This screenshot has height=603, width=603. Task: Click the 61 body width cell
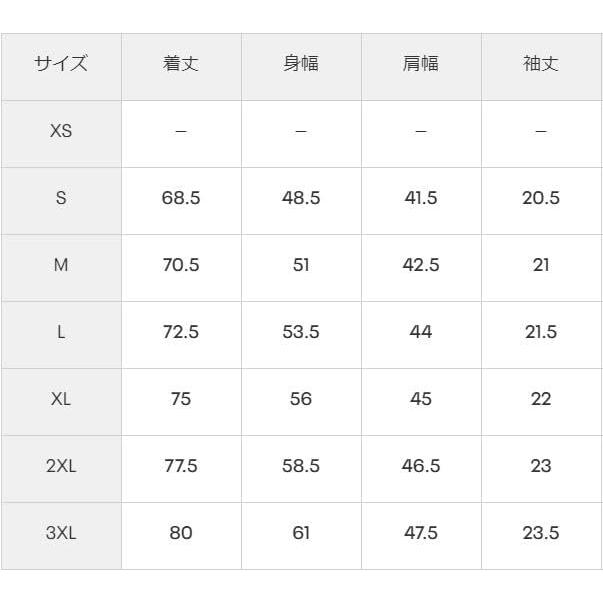[301, 536]
